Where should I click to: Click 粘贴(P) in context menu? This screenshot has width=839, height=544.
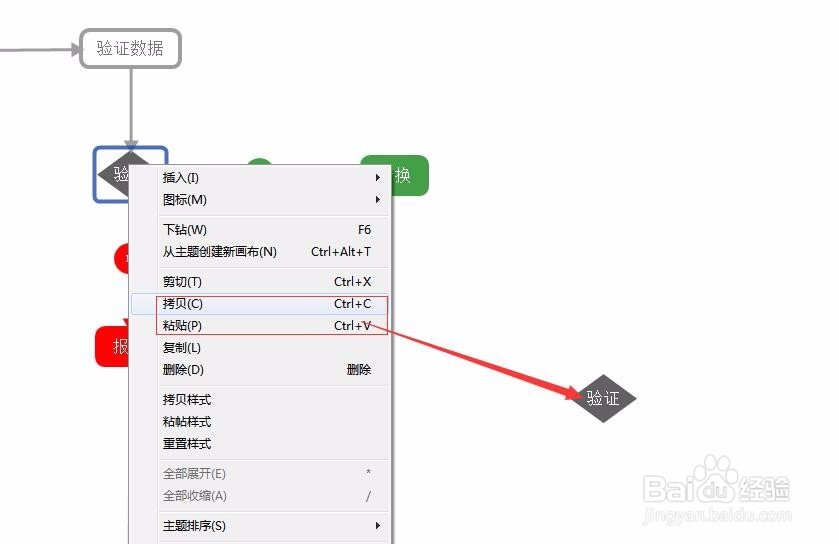260,326
